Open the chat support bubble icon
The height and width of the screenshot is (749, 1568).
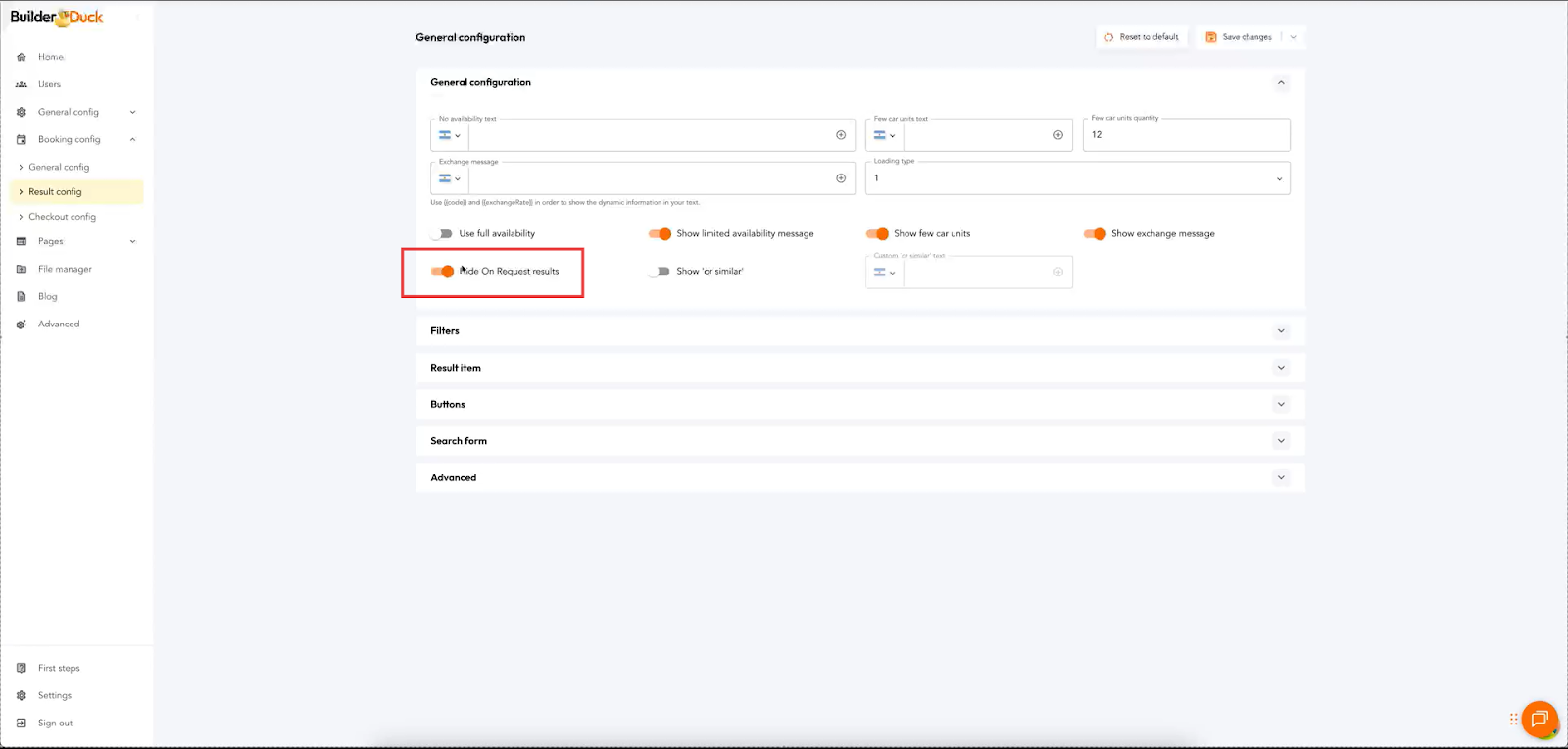click(x=1540, y=720)
